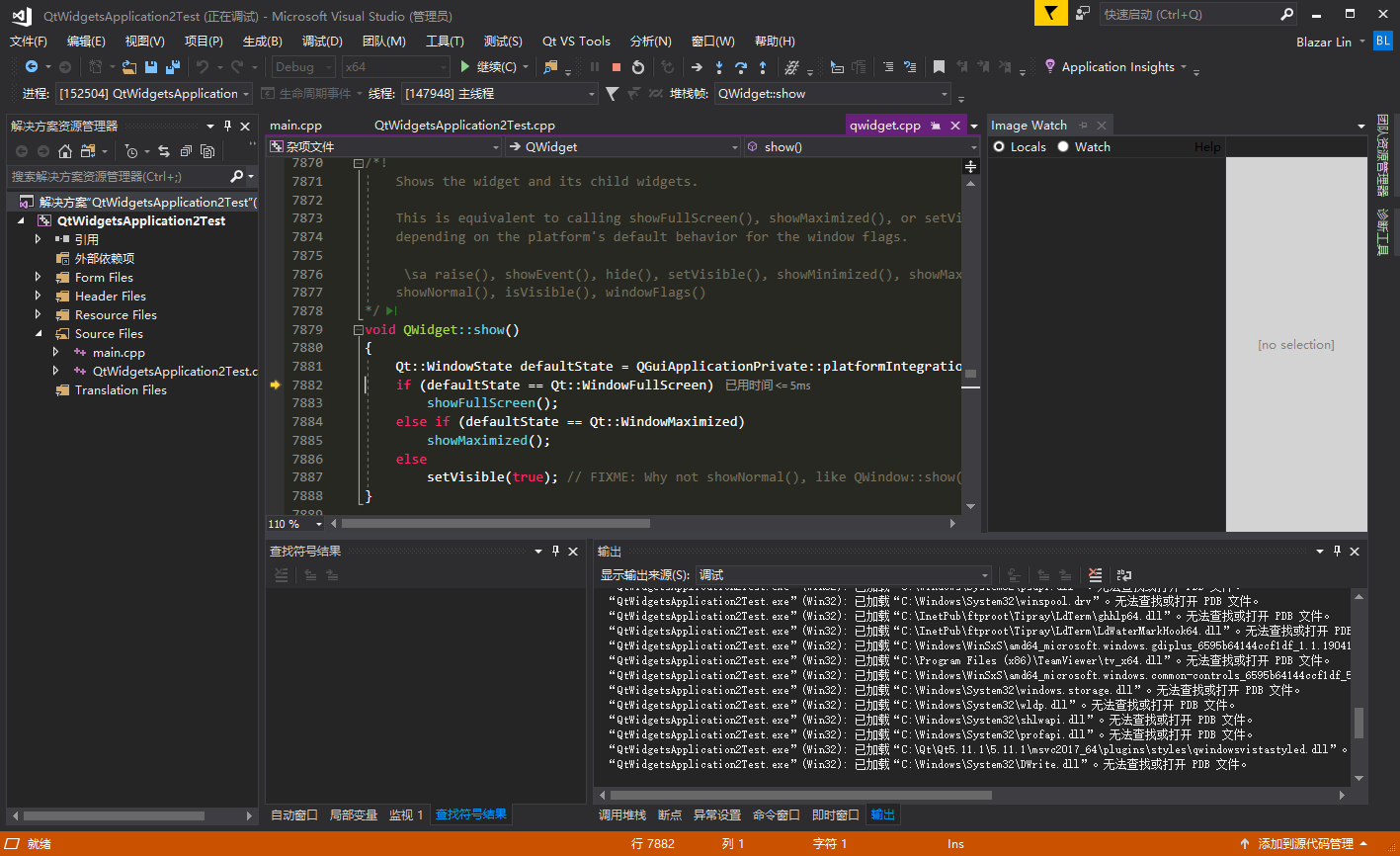Click the Open File folder icon
The width and height of the screenshot is (1400, 856).
[130, 67]
